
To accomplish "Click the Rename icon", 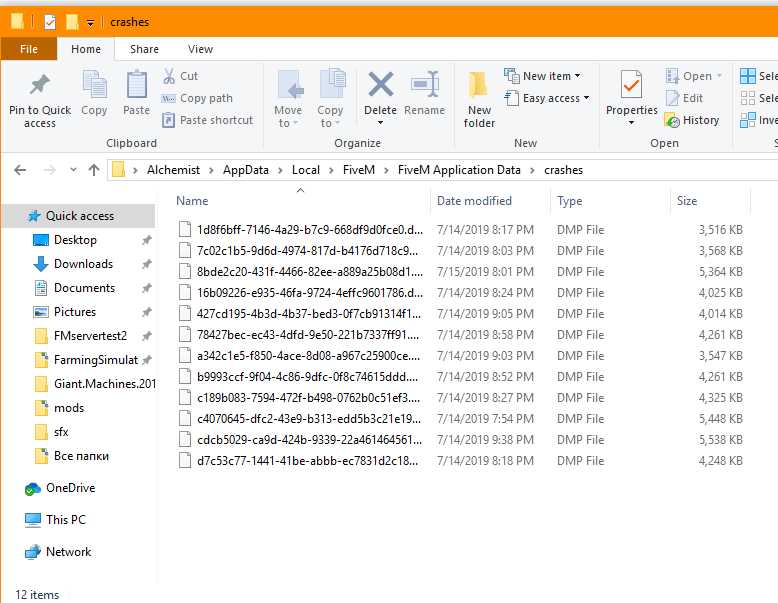I will [425, 84].
